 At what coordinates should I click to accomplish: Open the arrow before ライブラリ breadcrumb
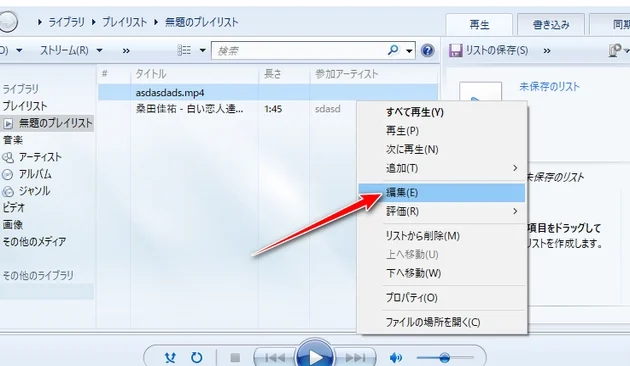point(39,22)
